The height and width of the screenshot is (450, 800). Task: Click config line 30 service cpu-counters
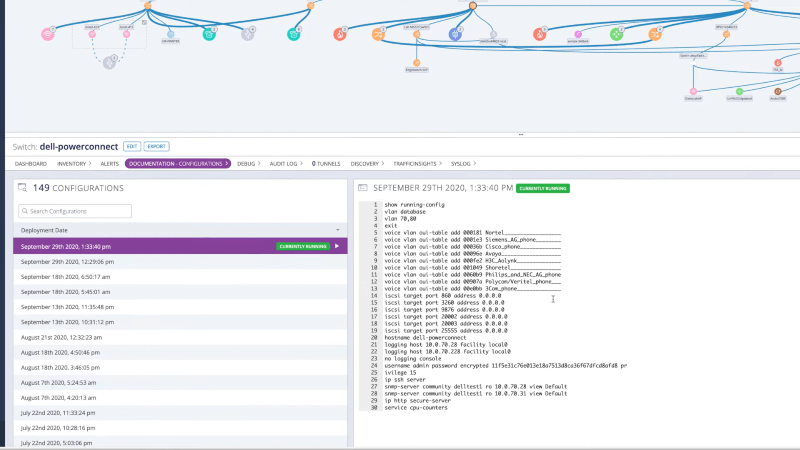[x=416, y=408]
